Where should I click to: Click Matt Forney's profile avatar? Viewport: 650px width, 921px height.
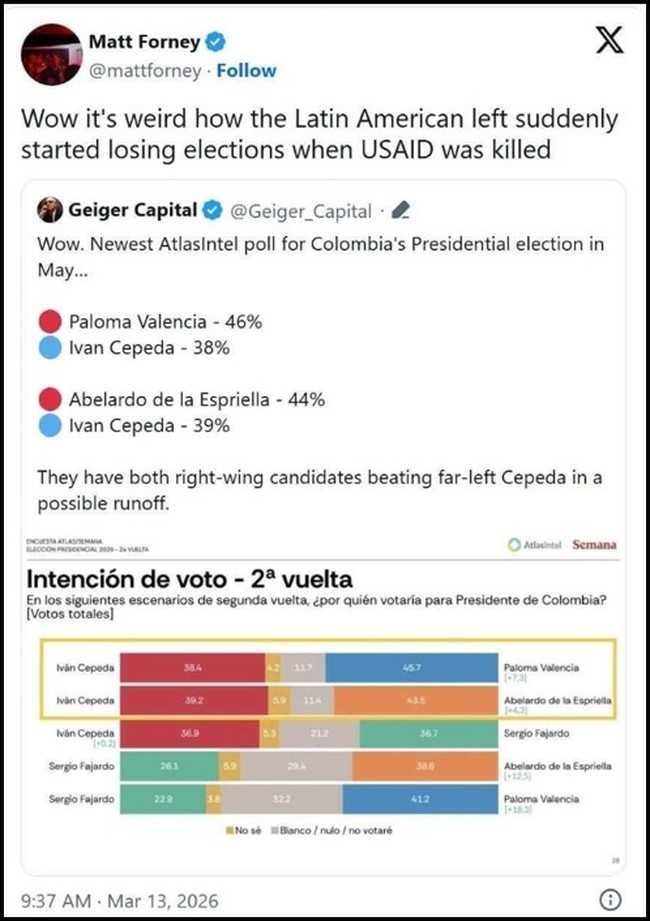click(x=50, y=55)
